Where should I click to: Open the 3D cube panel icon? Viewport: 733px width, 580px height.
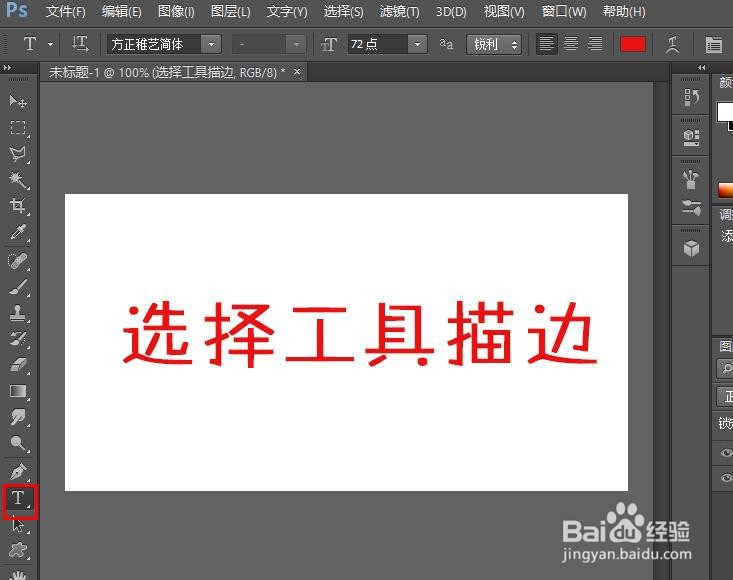[x=691, y=248]
